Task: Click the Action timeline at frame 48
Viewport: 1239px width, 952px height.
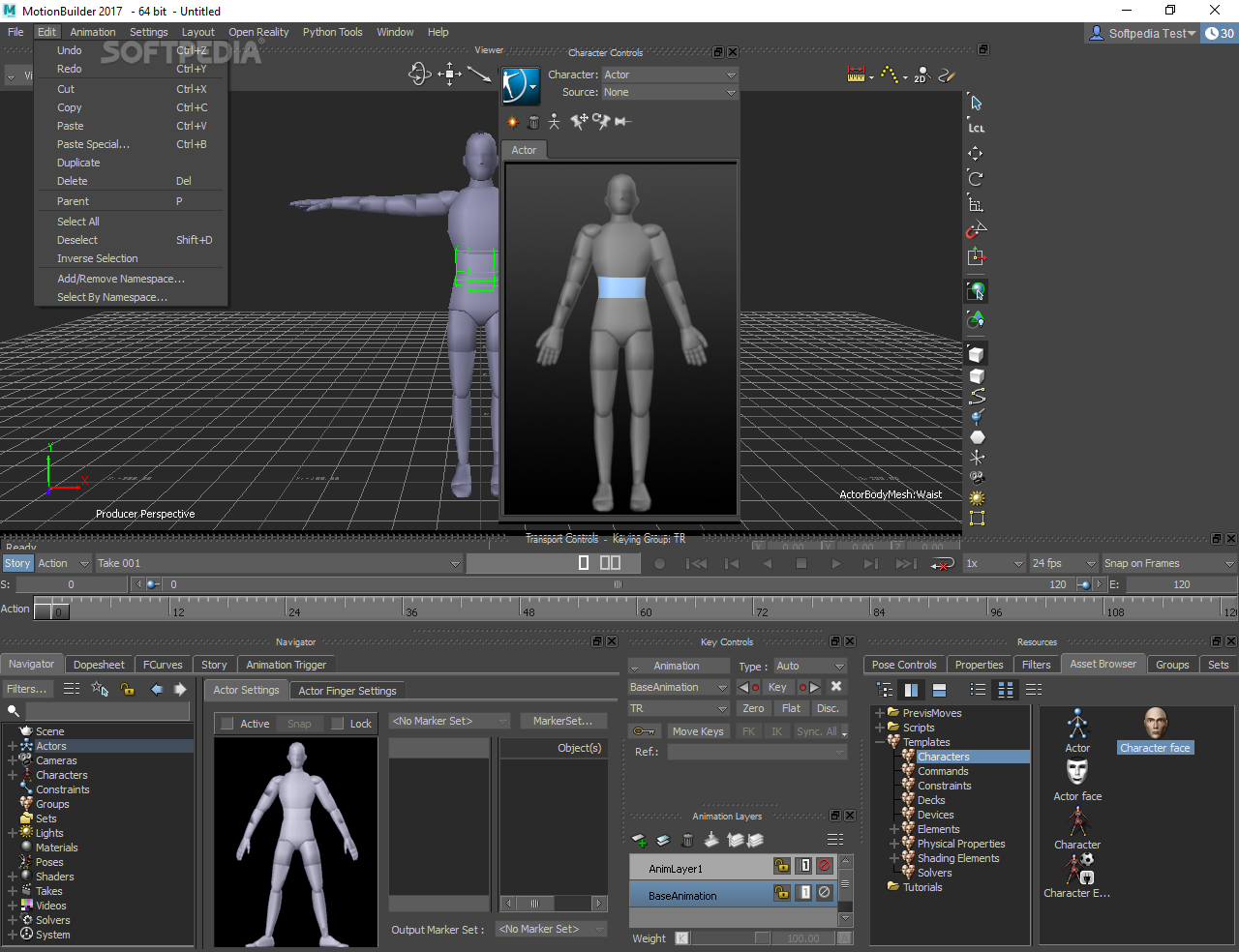Action: (x=523, y=609)
